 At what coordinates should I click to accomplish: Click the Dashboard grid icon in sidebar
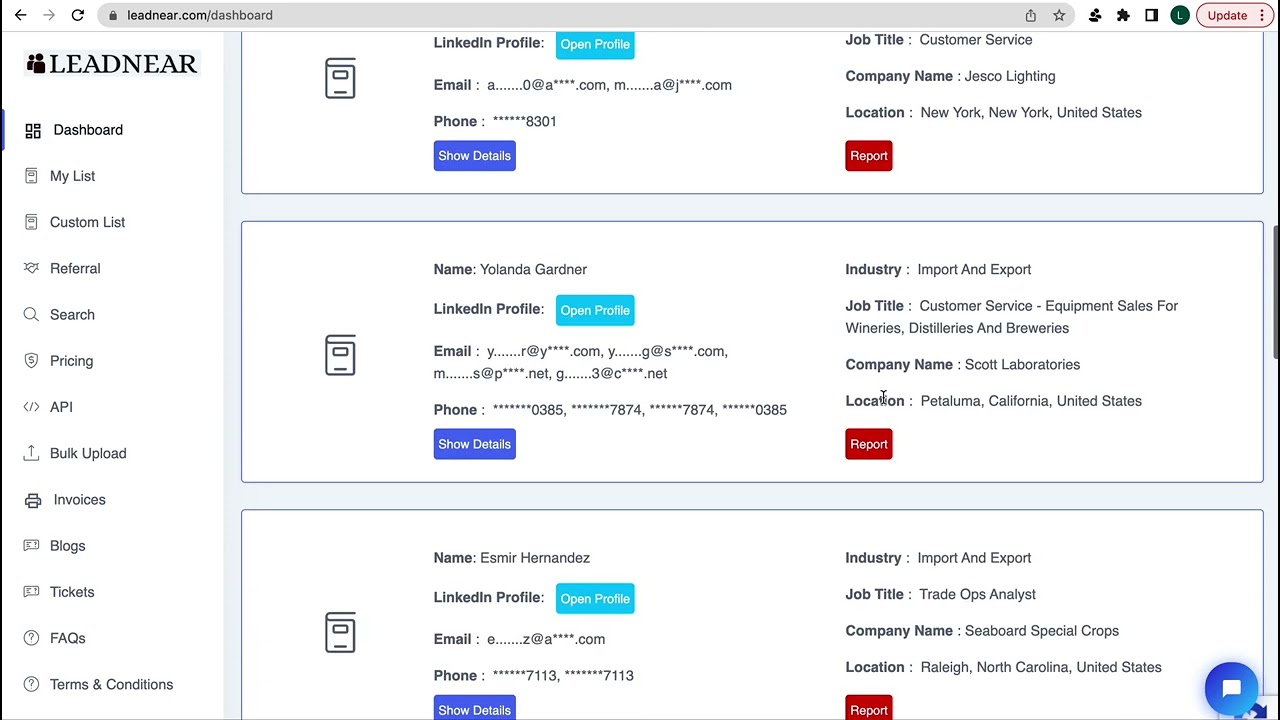tap(33, 130)
